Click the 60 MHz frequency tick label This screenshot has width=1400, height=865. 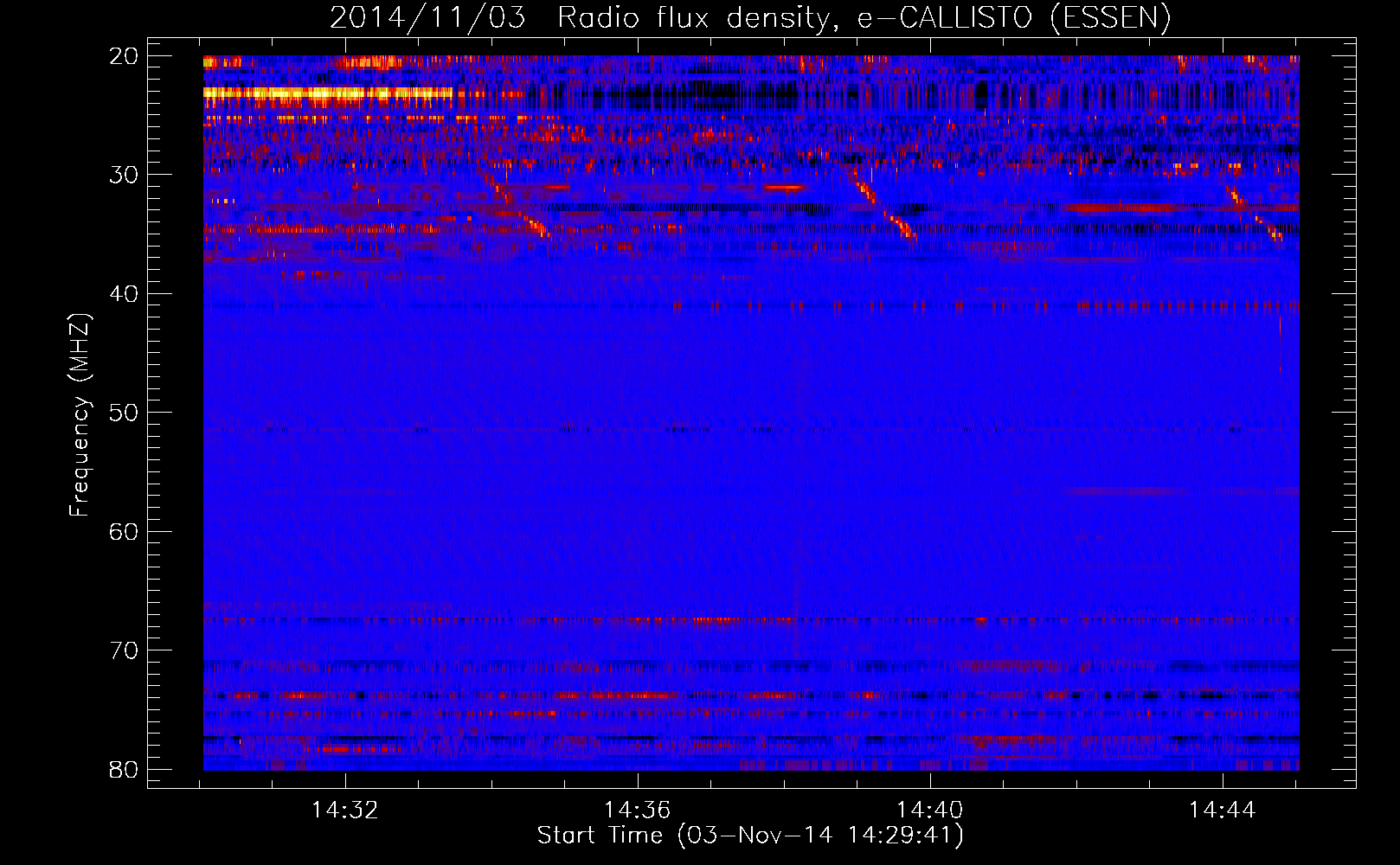click(x=124, y=531)
